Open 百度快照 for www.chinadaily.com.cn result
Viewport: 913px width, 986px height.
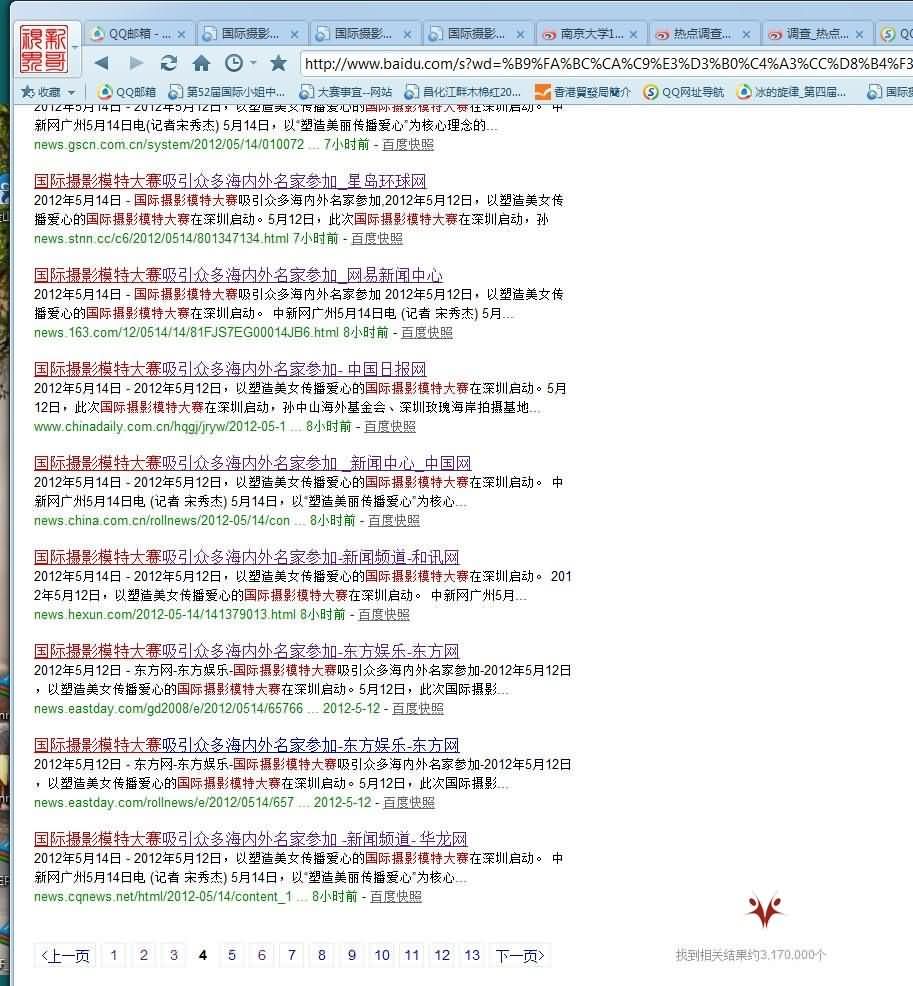pos(390,426)
